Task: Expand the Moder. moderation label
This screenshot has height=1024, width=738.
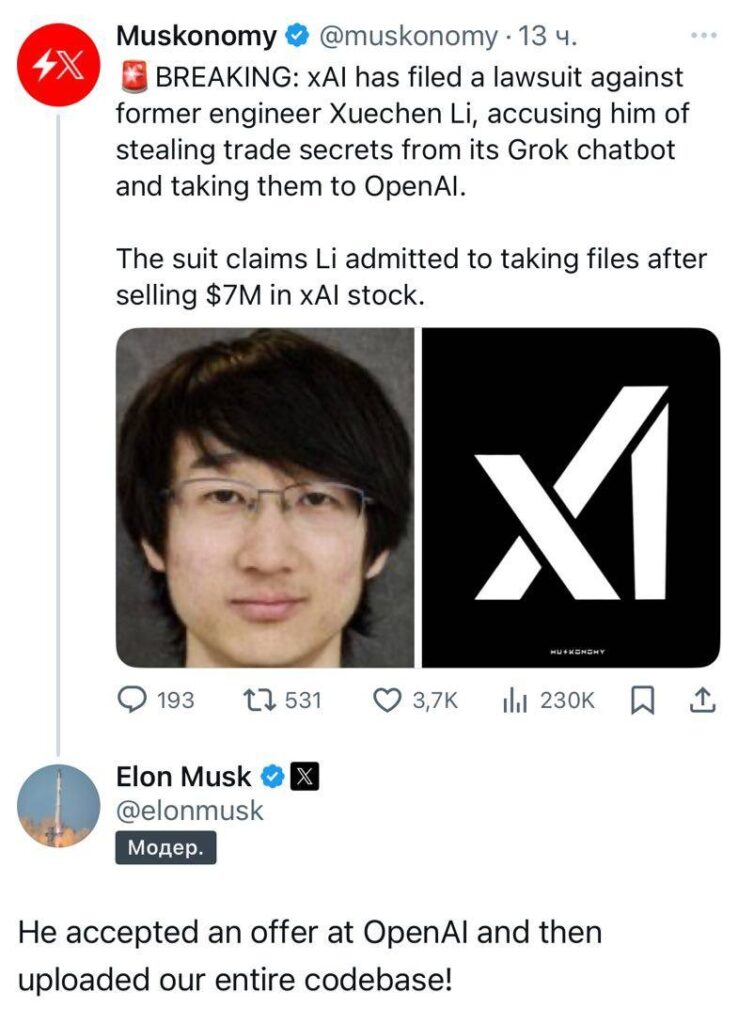Action: pyautogui.click(x=164, y=849)
